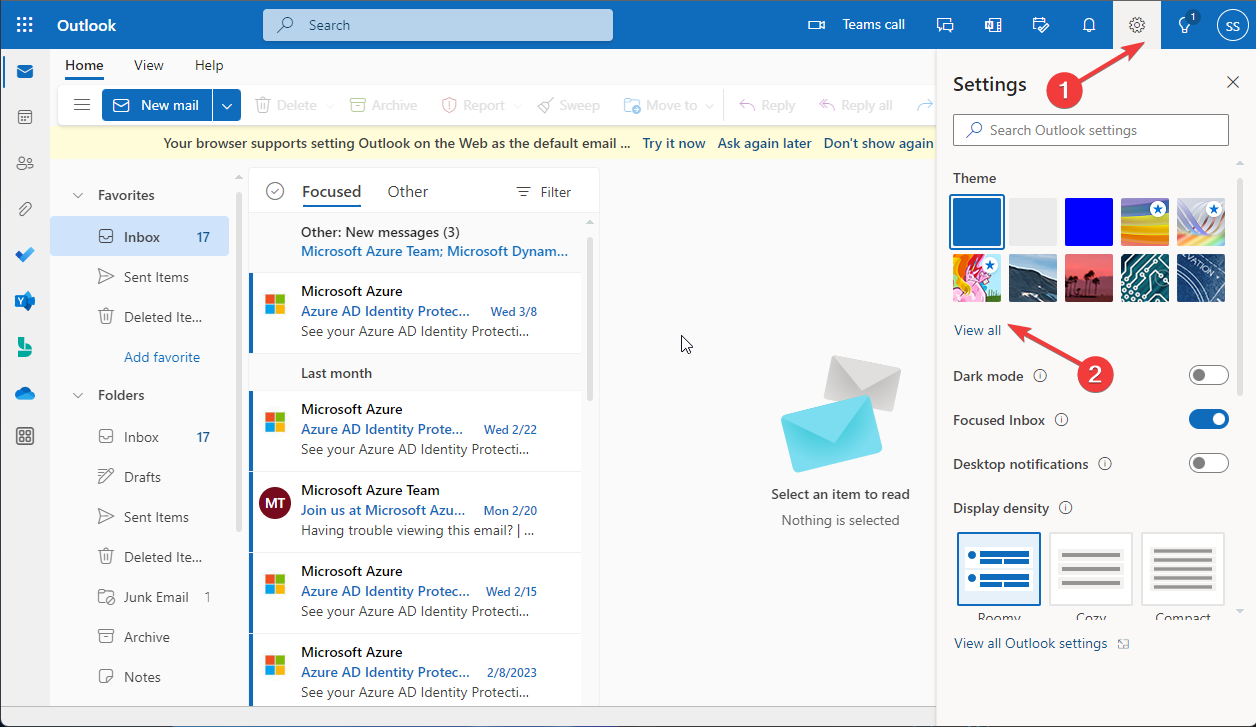Open the Junk Email folder

tap(139, 597)
